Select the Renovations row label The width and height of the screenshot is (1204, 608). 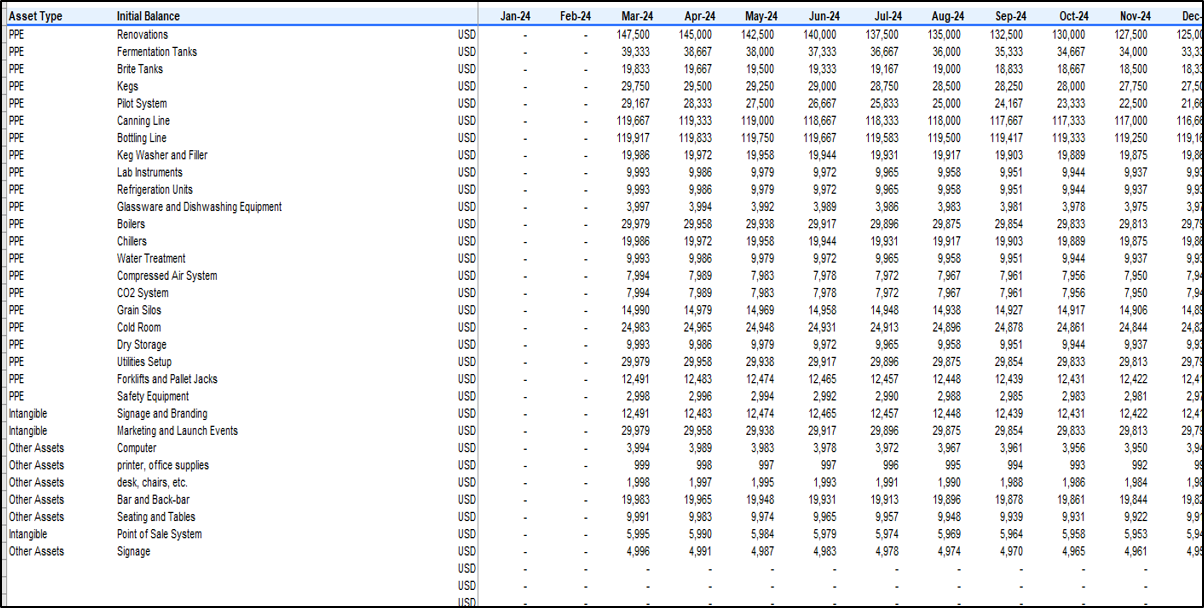[142, 35]
